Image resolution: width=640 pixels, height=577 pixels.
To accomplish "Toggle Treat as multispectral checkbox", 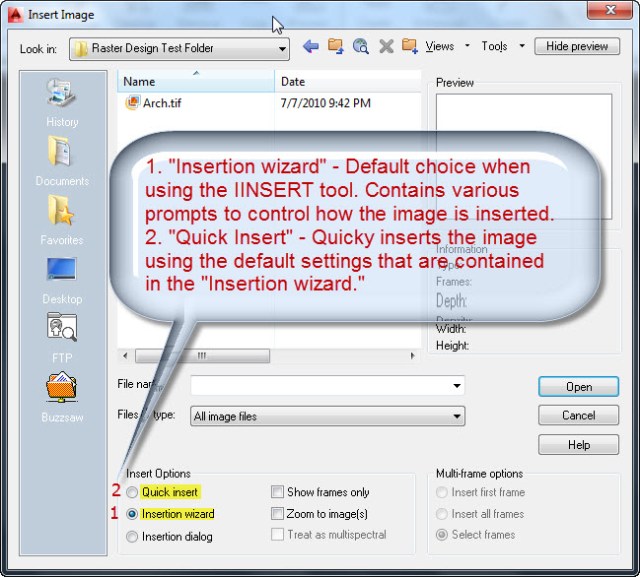I will coord(277,535).
